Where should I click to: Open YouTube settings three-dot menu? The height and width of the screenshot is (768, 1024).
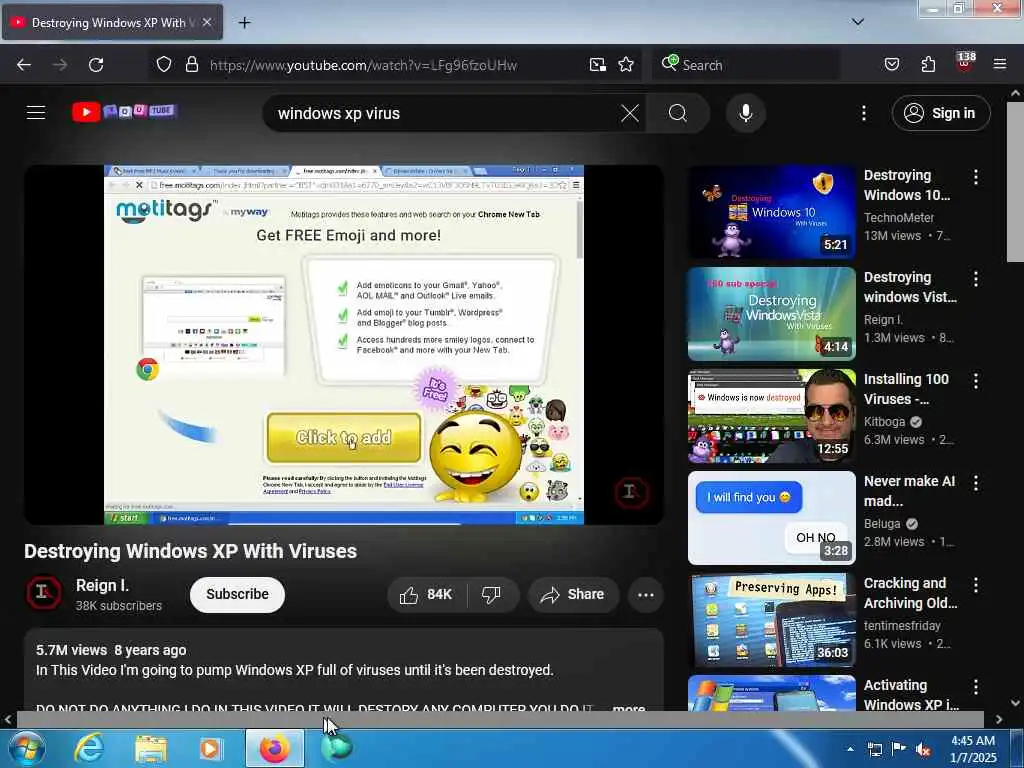coord(863,113)
